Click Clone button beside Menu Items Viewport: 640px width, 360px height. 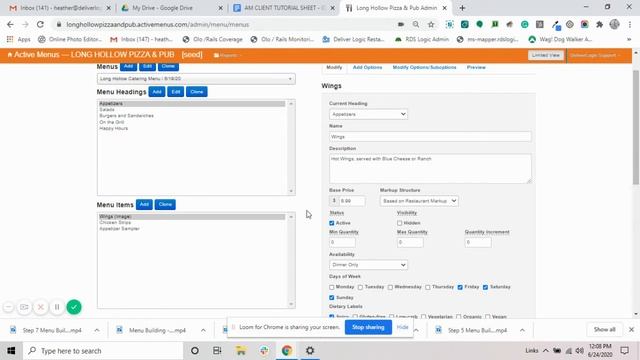(x=165, y=204)
